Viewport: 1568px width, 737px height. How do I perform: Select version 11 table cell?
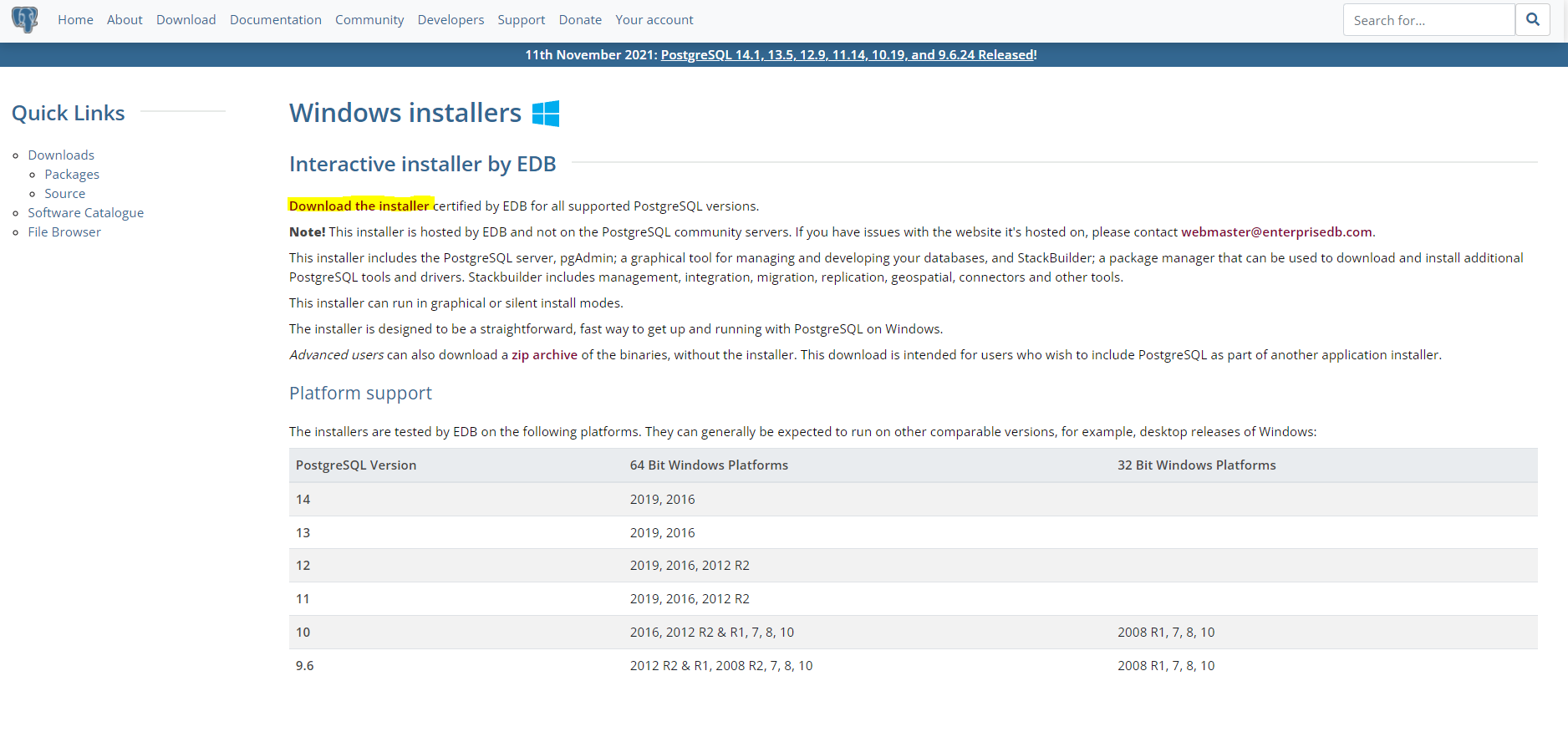click(x=456, y=599)
